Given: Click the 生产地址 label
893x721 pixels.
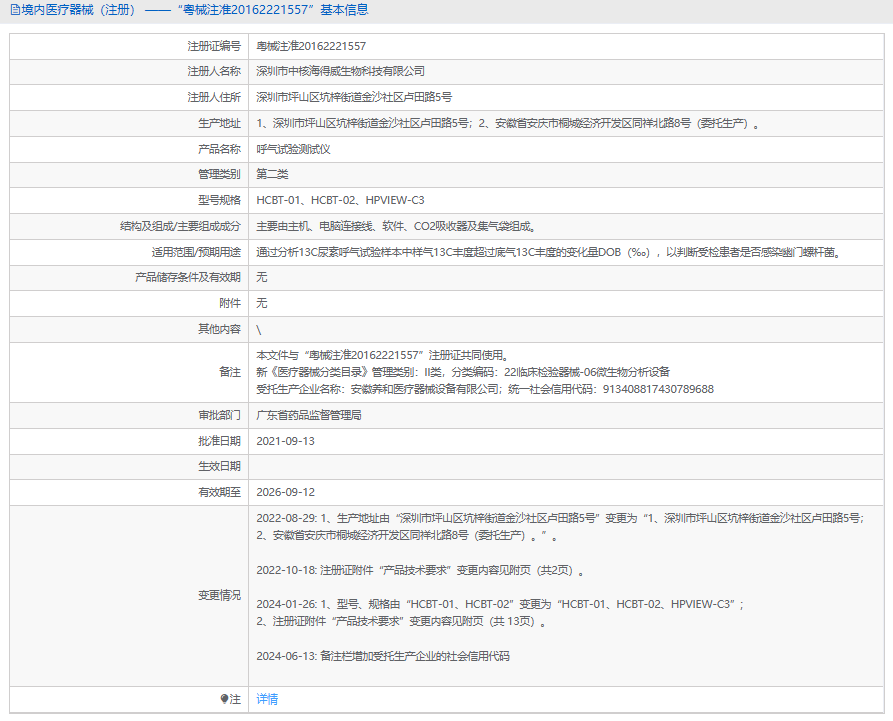Looking at the screenshot, I should pos(219,123).
